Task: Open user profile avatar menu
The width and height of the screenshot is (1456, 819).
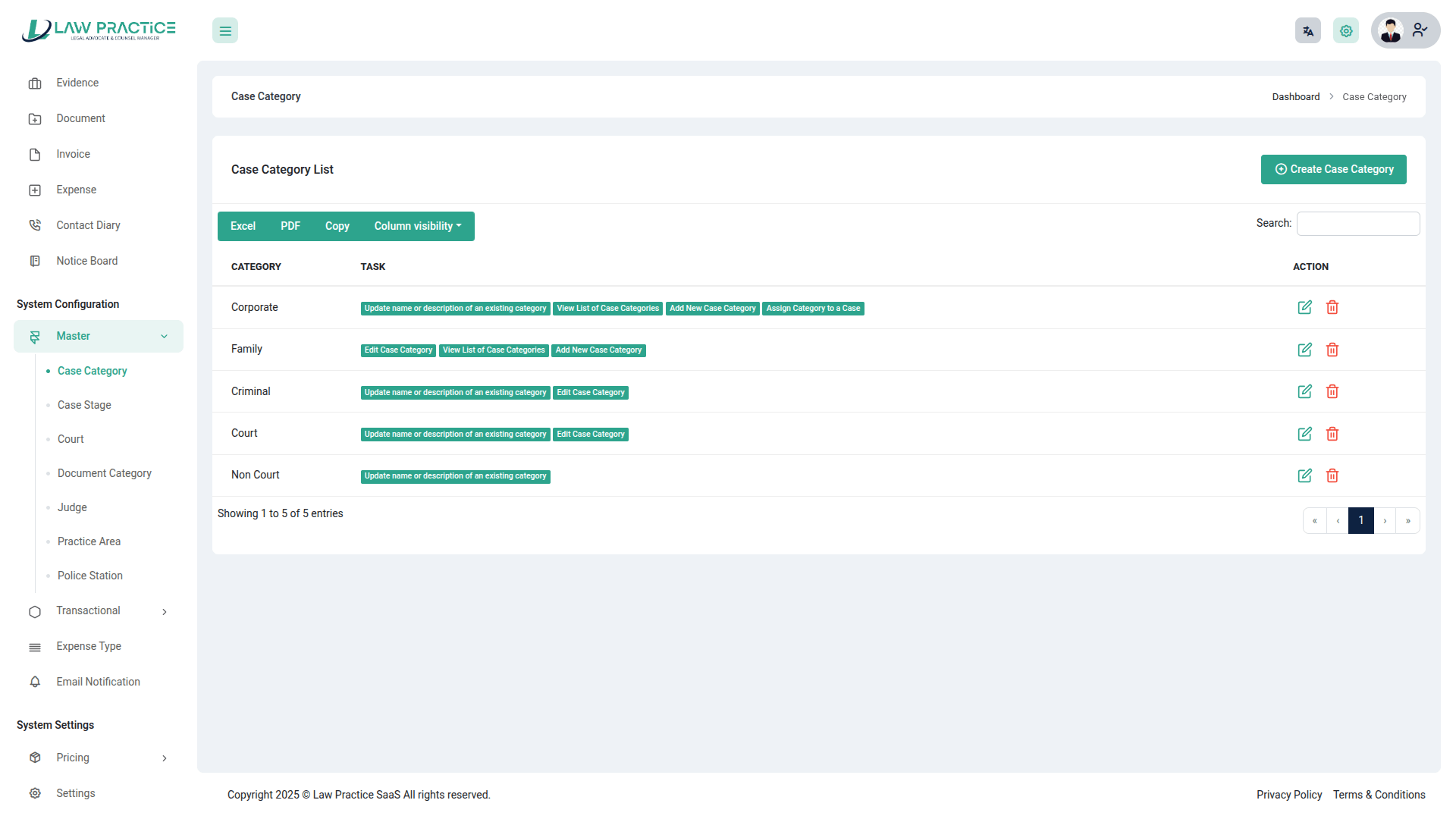Action: click(x=1404, y=31)
